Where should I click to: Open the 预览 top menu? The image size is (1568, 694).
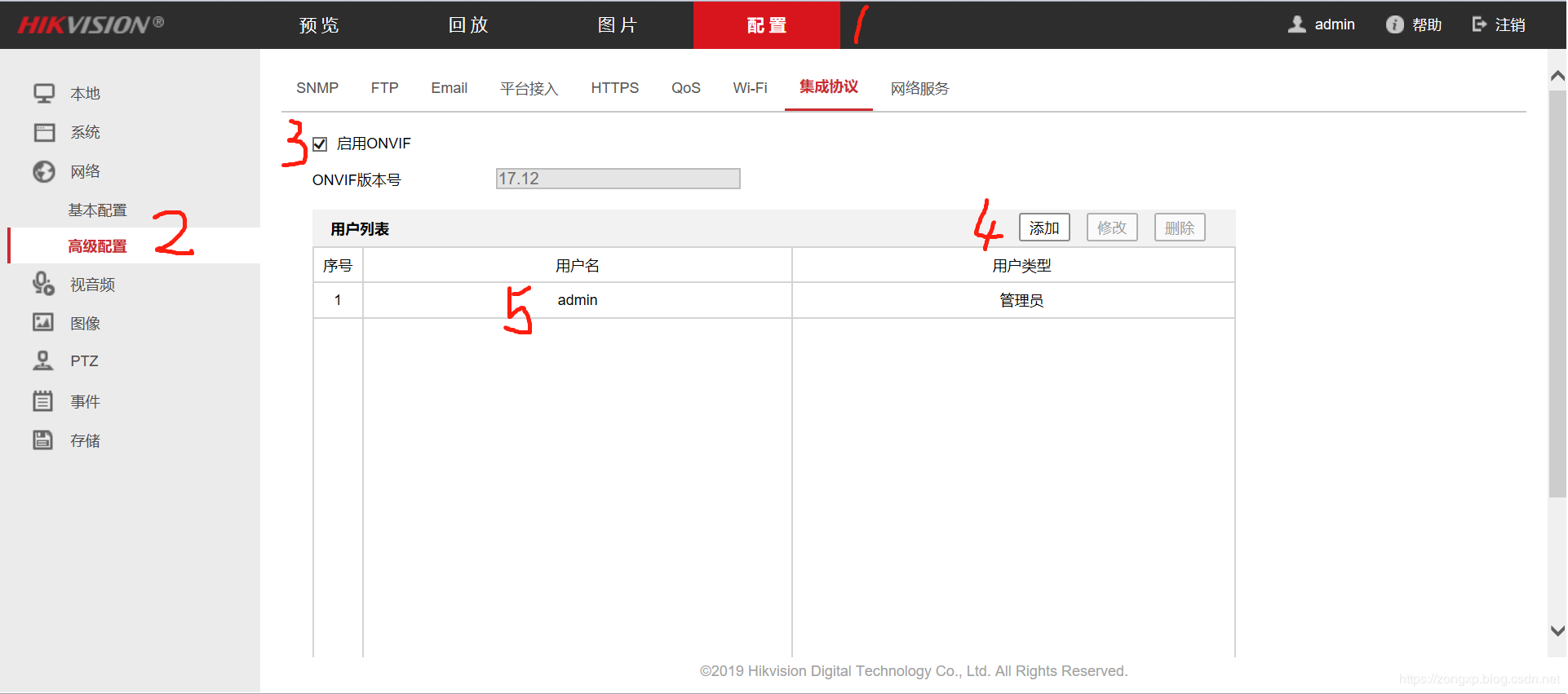(x=319, y=25)
